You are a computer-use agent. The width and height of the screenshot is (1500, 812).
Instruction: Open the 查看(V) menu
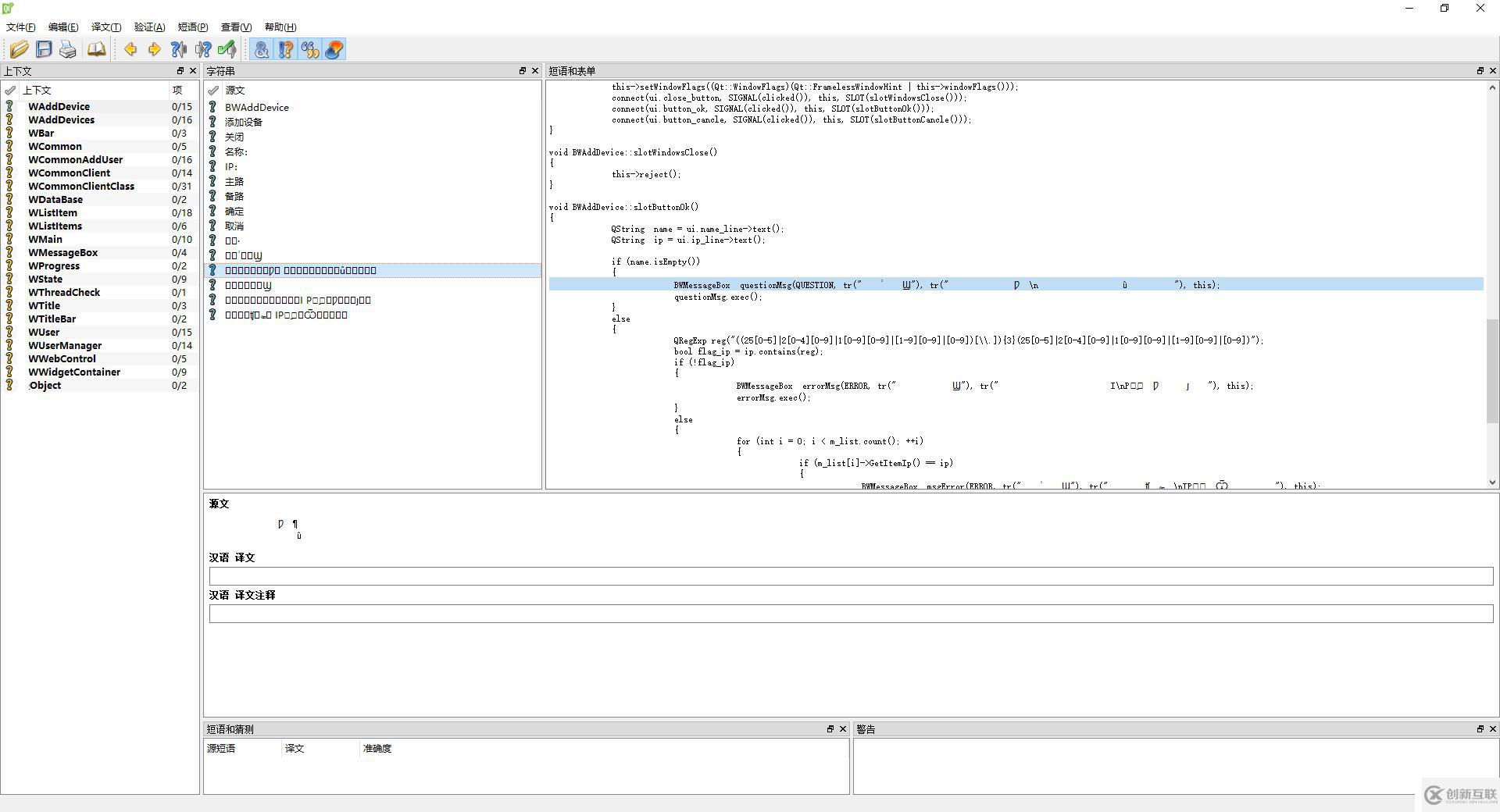(236, 27)
